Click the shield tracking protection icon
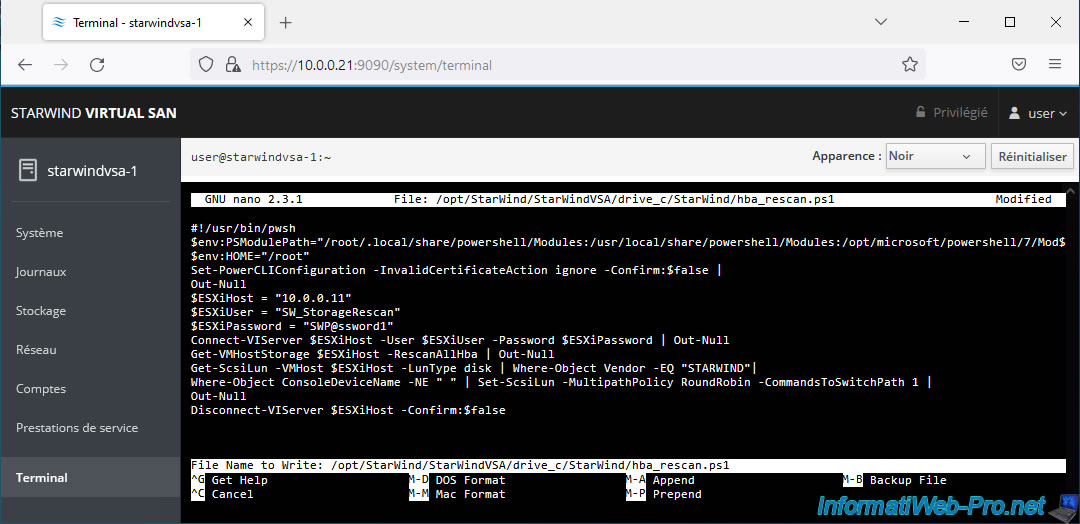1080x524 pixels. pos(206,64)
